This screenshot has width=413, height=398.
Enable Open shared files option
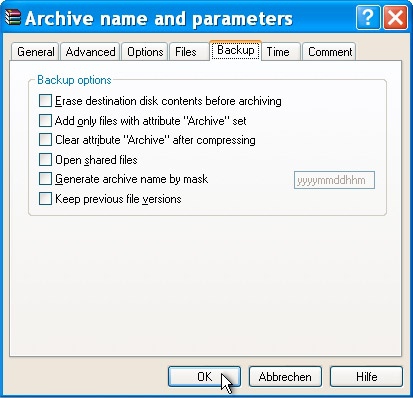pyautogui.click(x=45, y=159)
